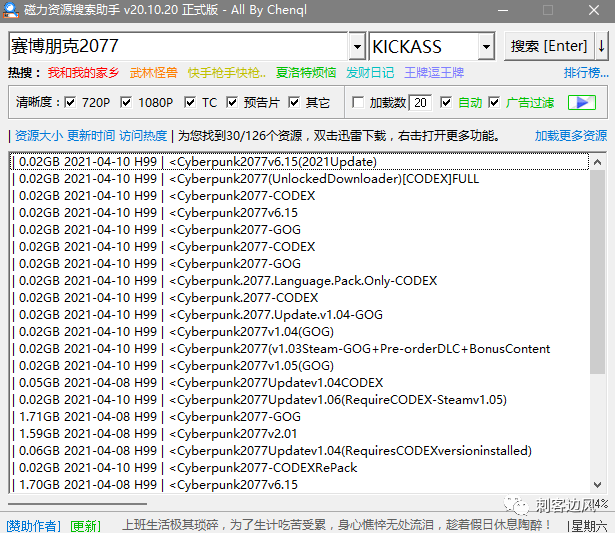Select result Updatev1.04(RequiresCODEXversioninstalled)
The width and height of the screenshot is (615, 533).
[299, 451]
